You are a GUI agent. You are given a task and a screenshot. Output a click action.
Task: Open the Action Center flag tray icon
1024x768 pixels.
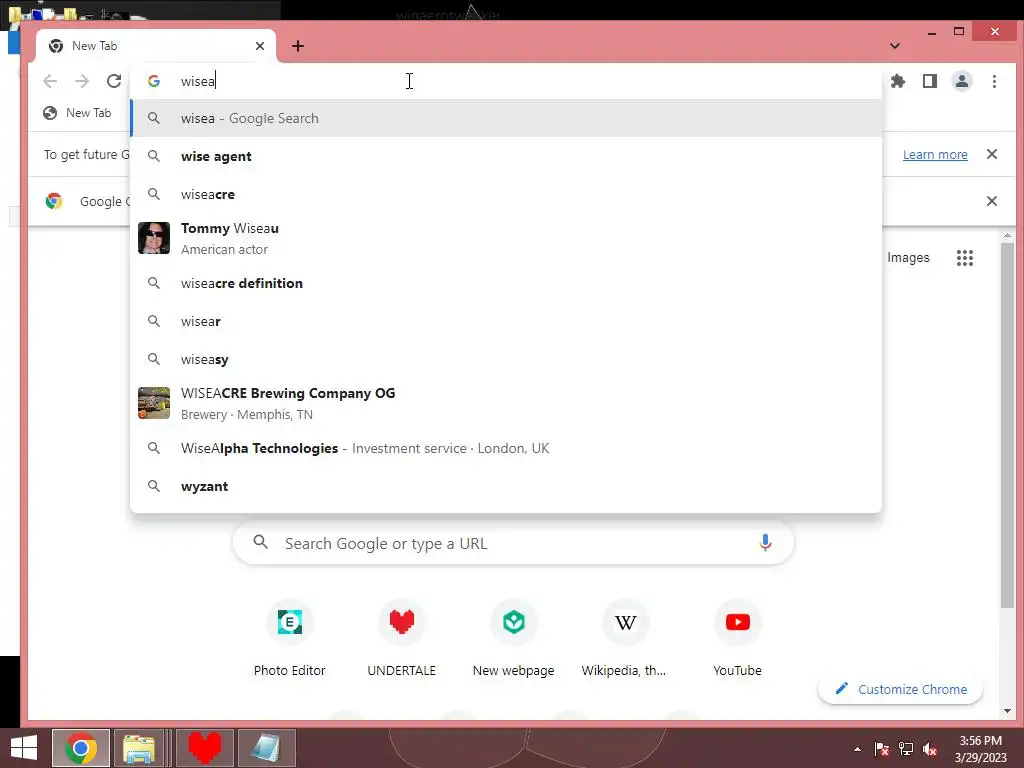pyautogui.click(x=882, y=749)
